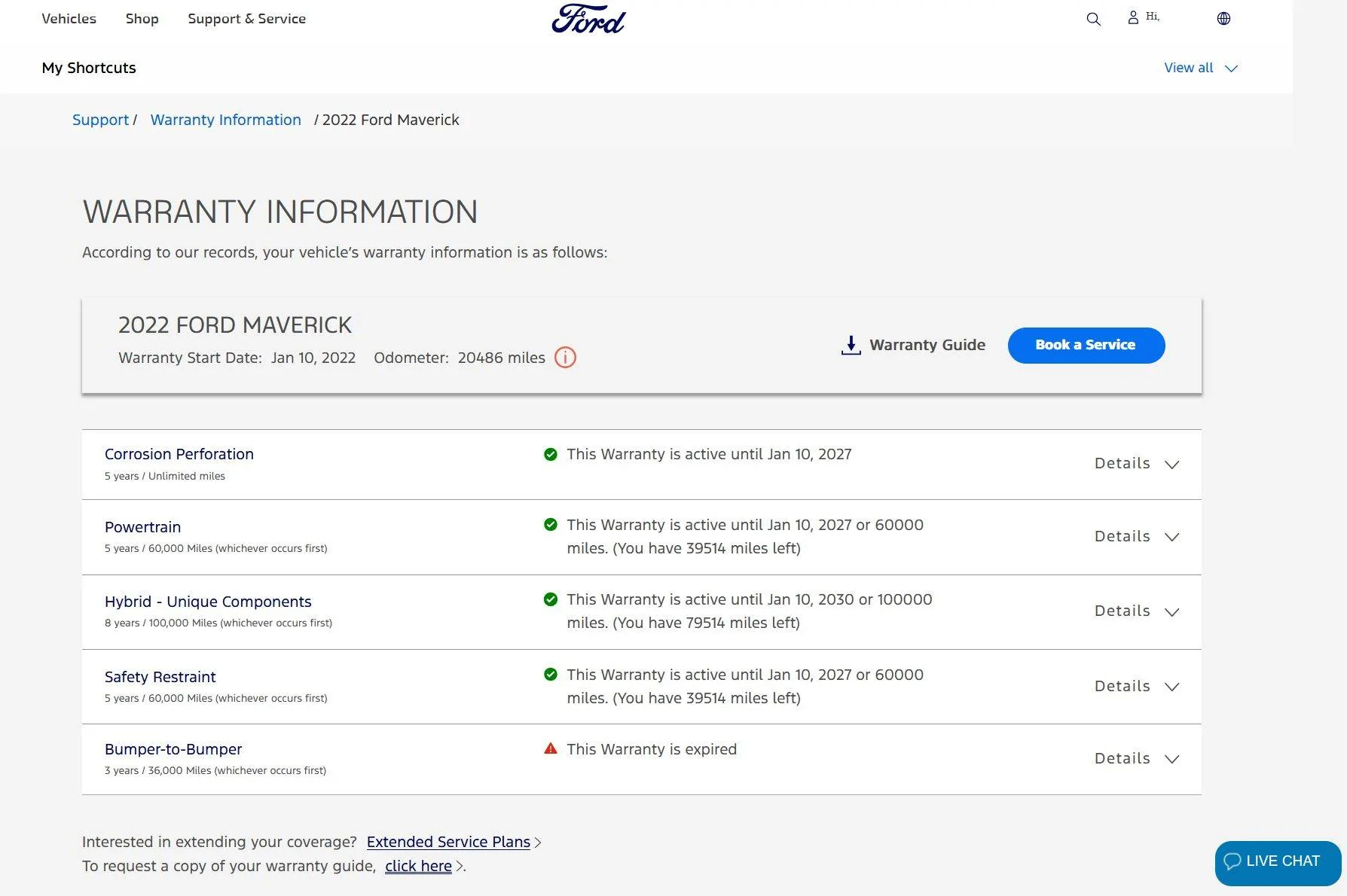The width and height of the screenshot is (1347, 896).
Task: Expand Corrosion Perforation details chevron
Action: pos(1171,465)
